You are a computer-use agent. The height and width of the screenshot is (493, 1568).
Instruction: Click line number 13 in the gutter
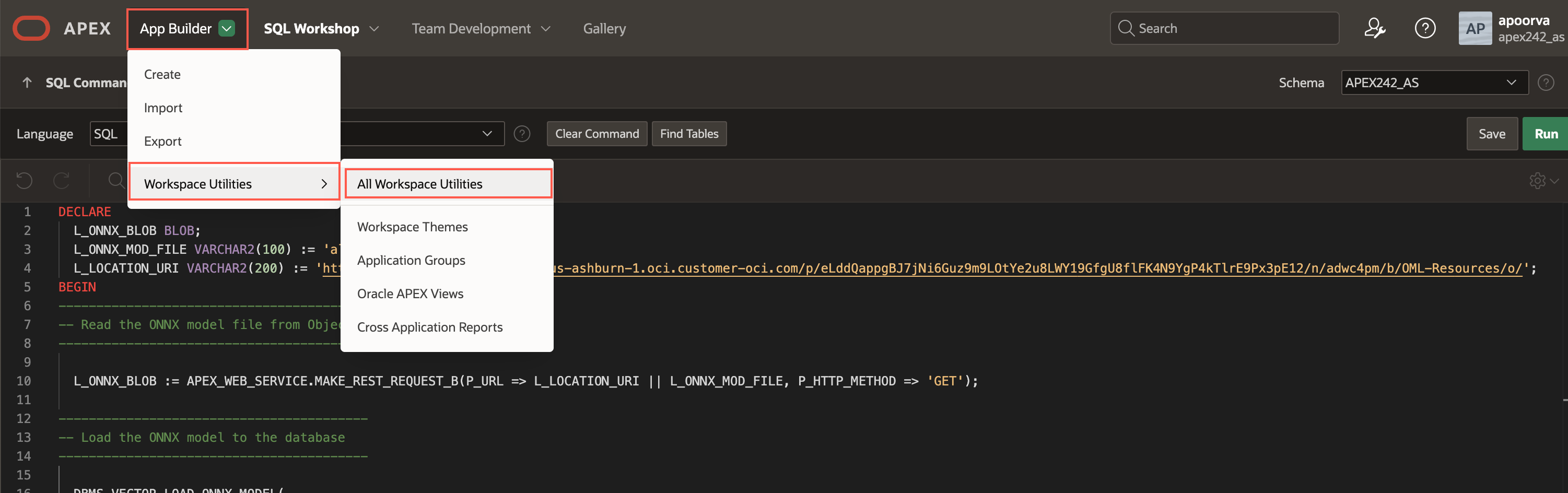[x=24, y=438]
